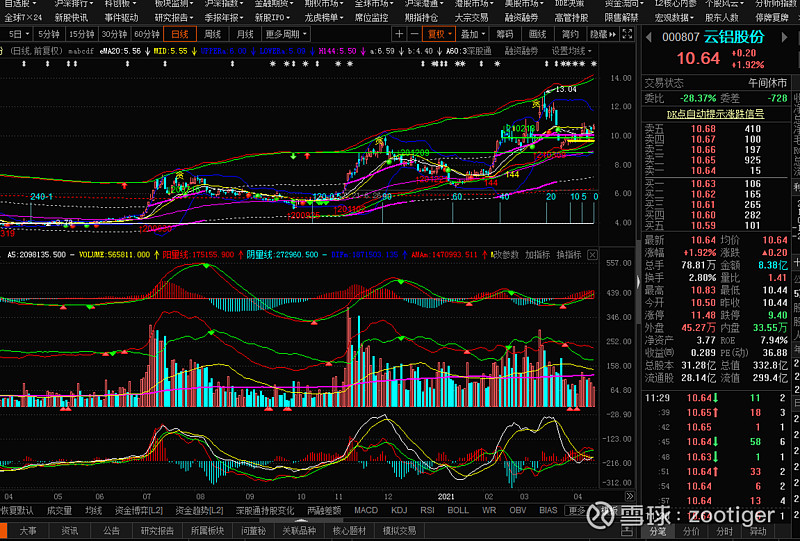Select 60分钟 chart period
Image resolution: width=800 pixels, height=541 pixels.
click(147, 34)
